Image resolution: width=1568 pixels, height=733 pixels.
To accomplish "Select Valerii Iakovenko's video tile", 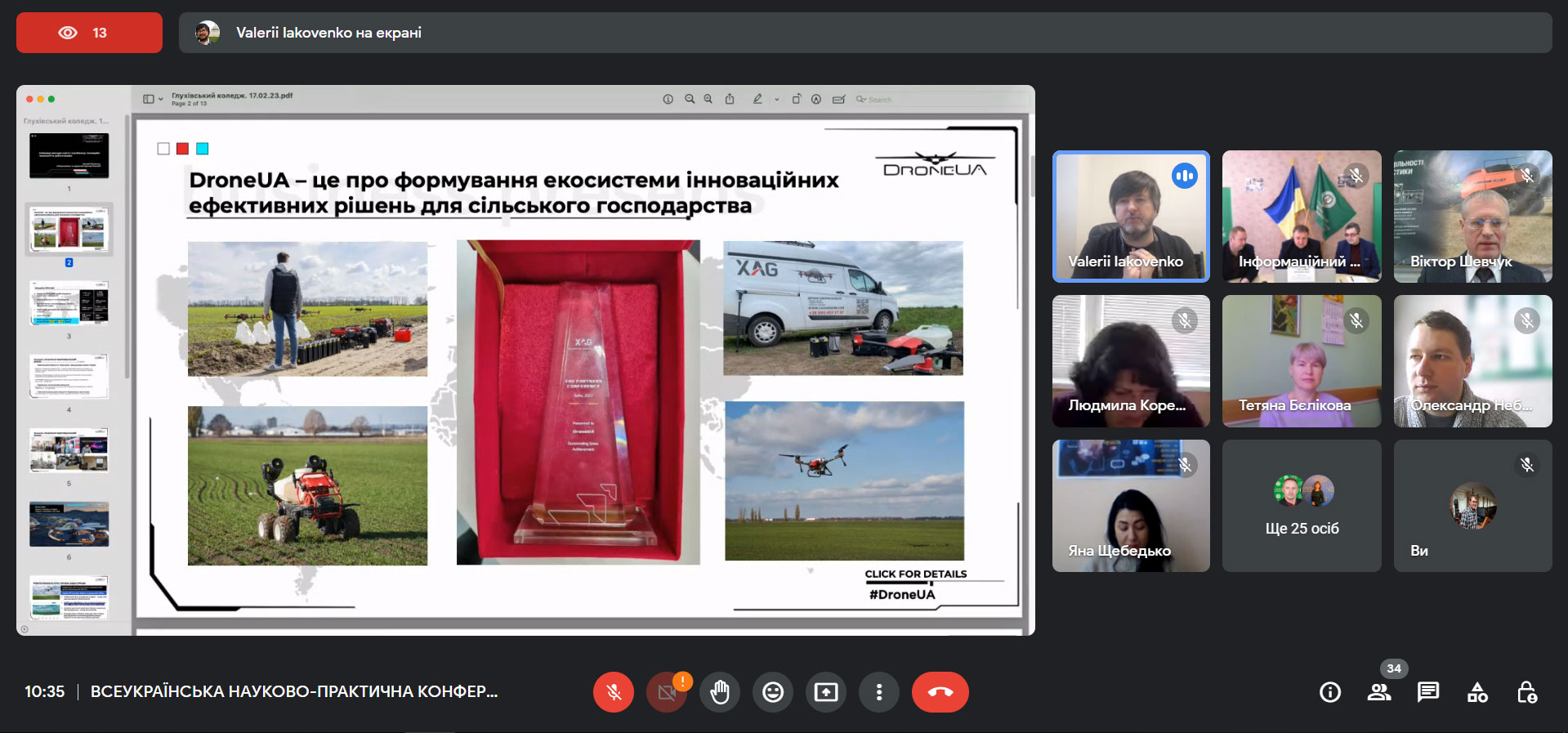I will (x=1131, y=217).
